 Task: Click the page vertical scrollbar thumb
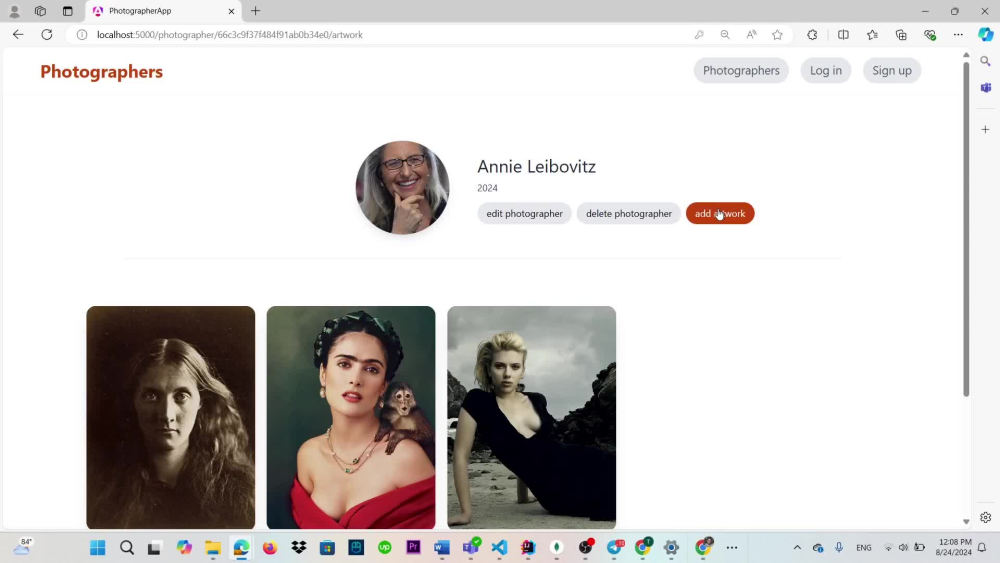click(x=966, y=228)
